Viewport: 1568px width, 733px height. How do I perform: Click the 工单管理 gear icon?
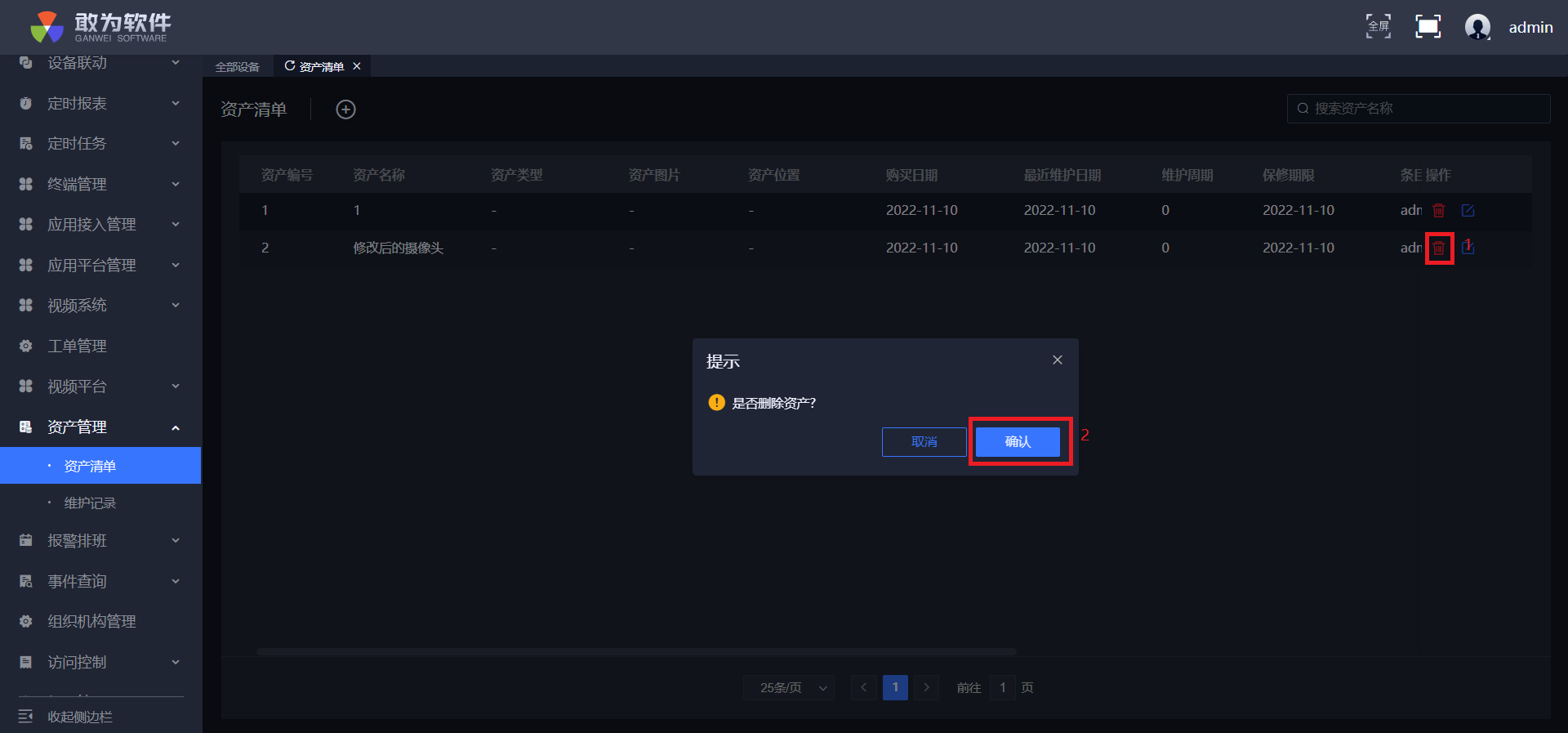(x=25, y=346)
